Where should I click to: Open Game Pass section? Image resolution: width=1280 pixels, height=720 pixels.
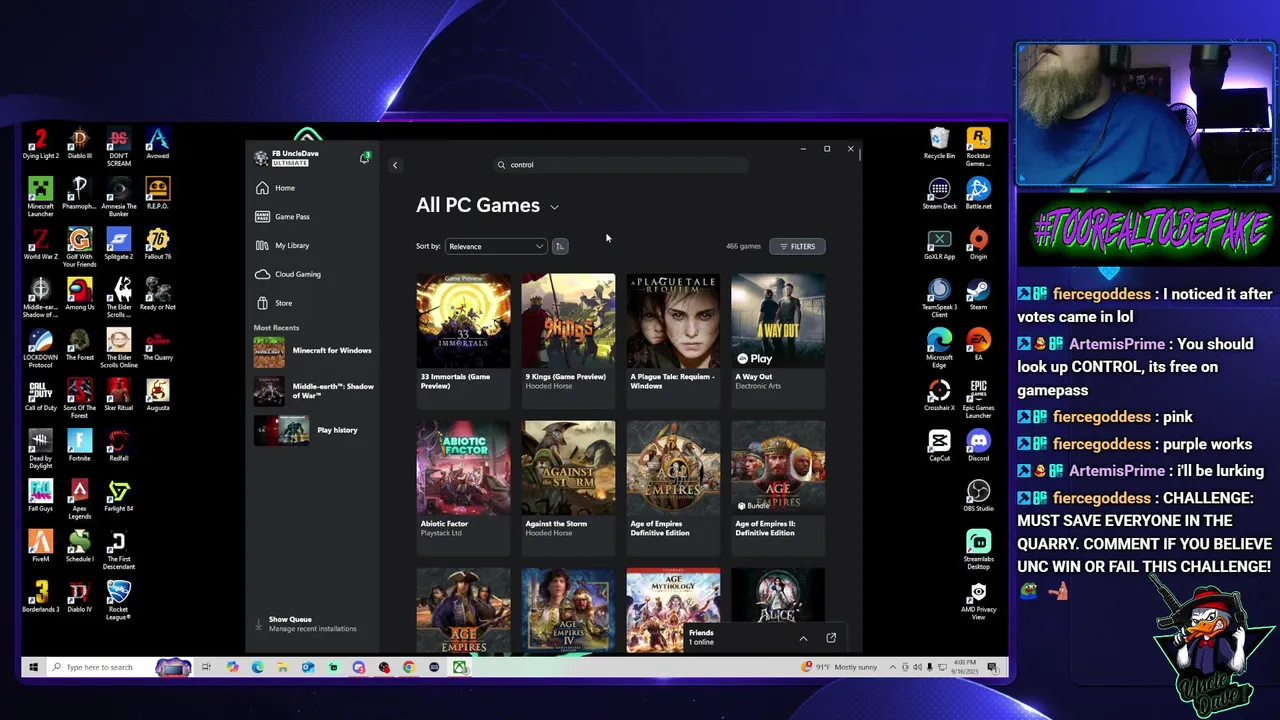[x=282, y=216]
